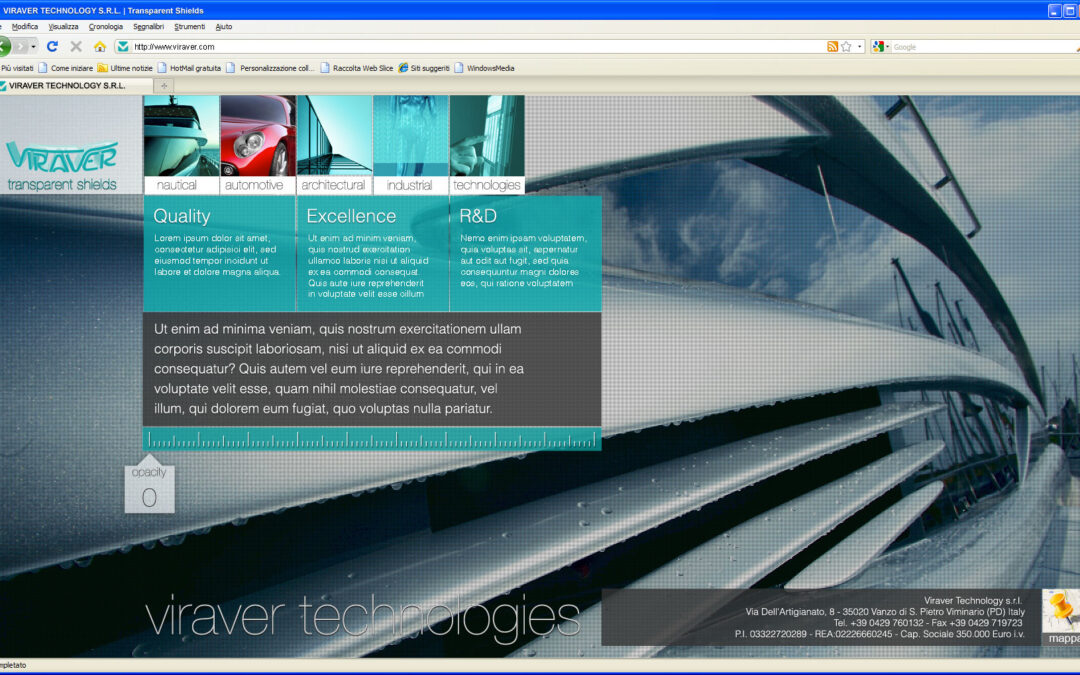
Task: Open the architectural building thumbnail
Action: point(335,136)
